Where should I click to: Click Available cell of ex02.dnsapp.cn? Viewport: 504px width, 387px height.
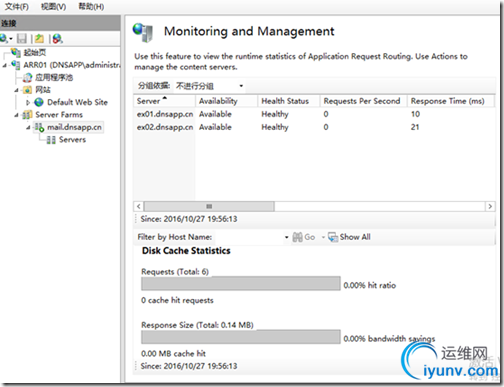point(215,127)
